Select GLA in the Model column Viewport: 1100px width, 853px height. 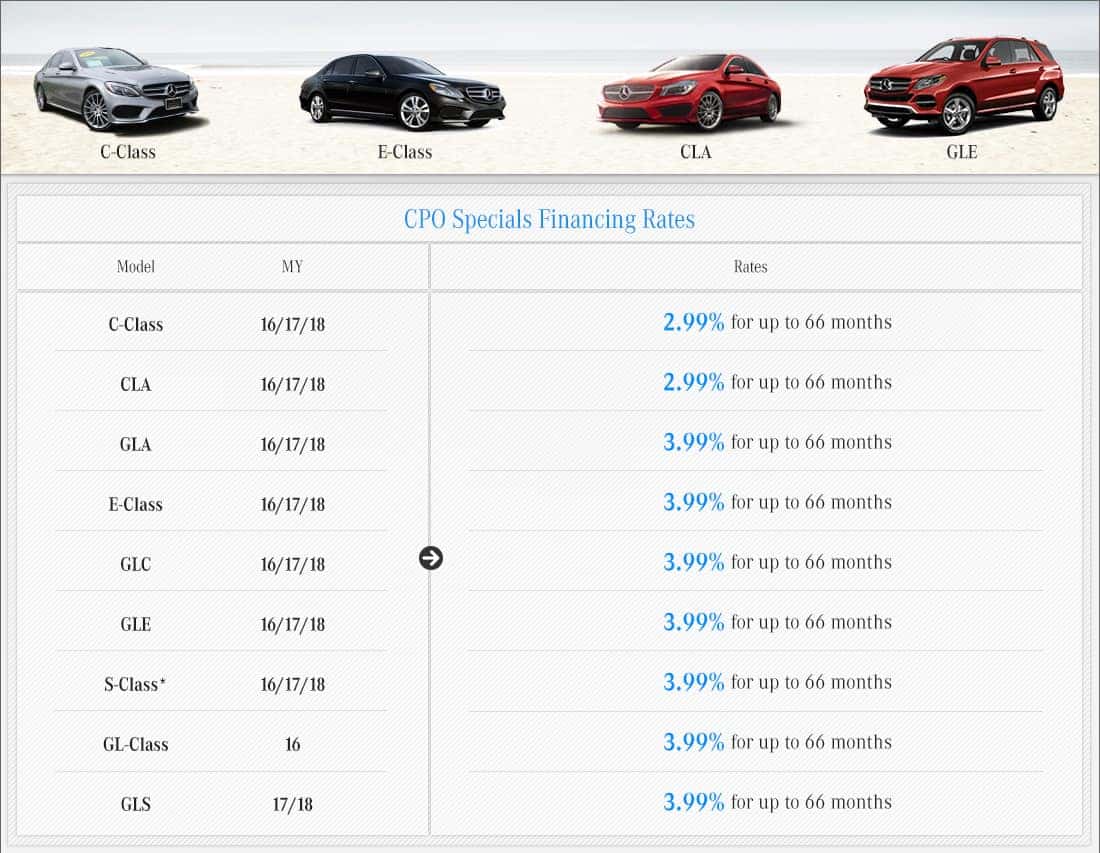point(135,444)
